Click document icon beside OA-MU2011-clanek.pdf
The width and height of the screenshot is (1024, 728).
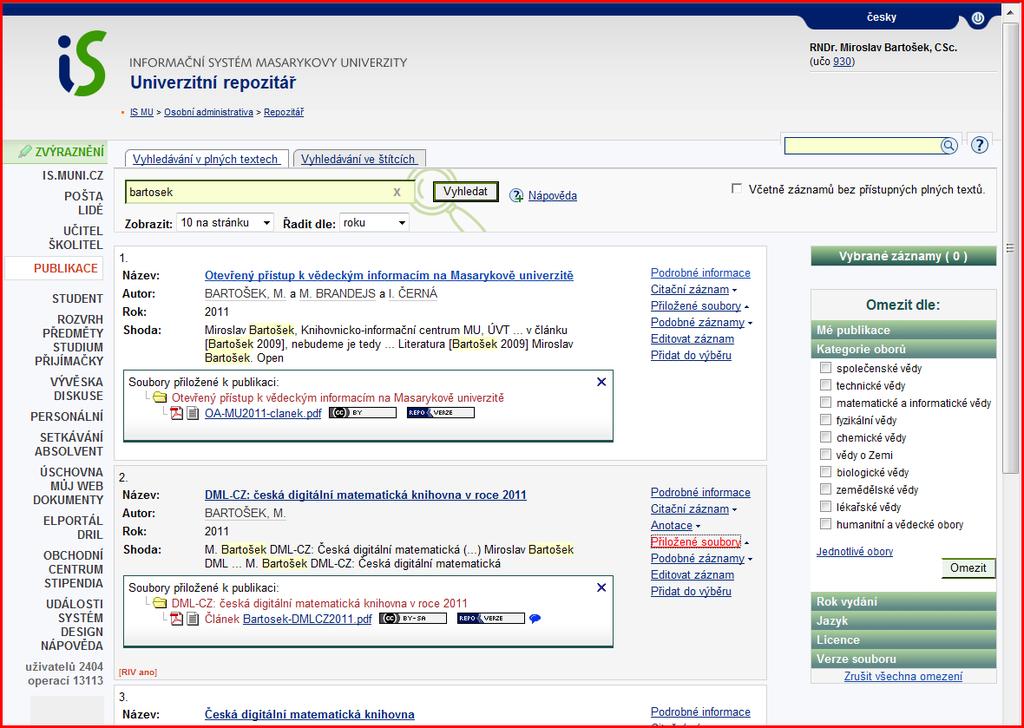point(193,413)
